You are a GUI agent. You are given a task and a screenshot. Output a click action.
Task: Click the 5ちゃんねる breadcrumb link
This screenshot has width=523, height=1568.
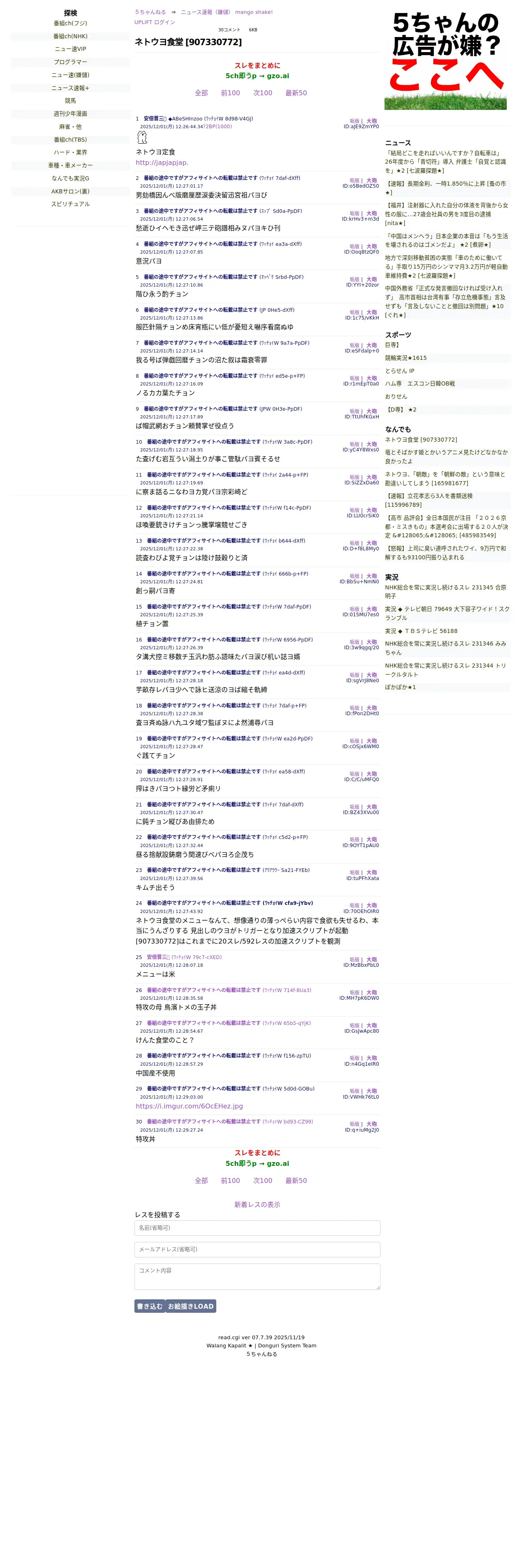click(150, 12)
